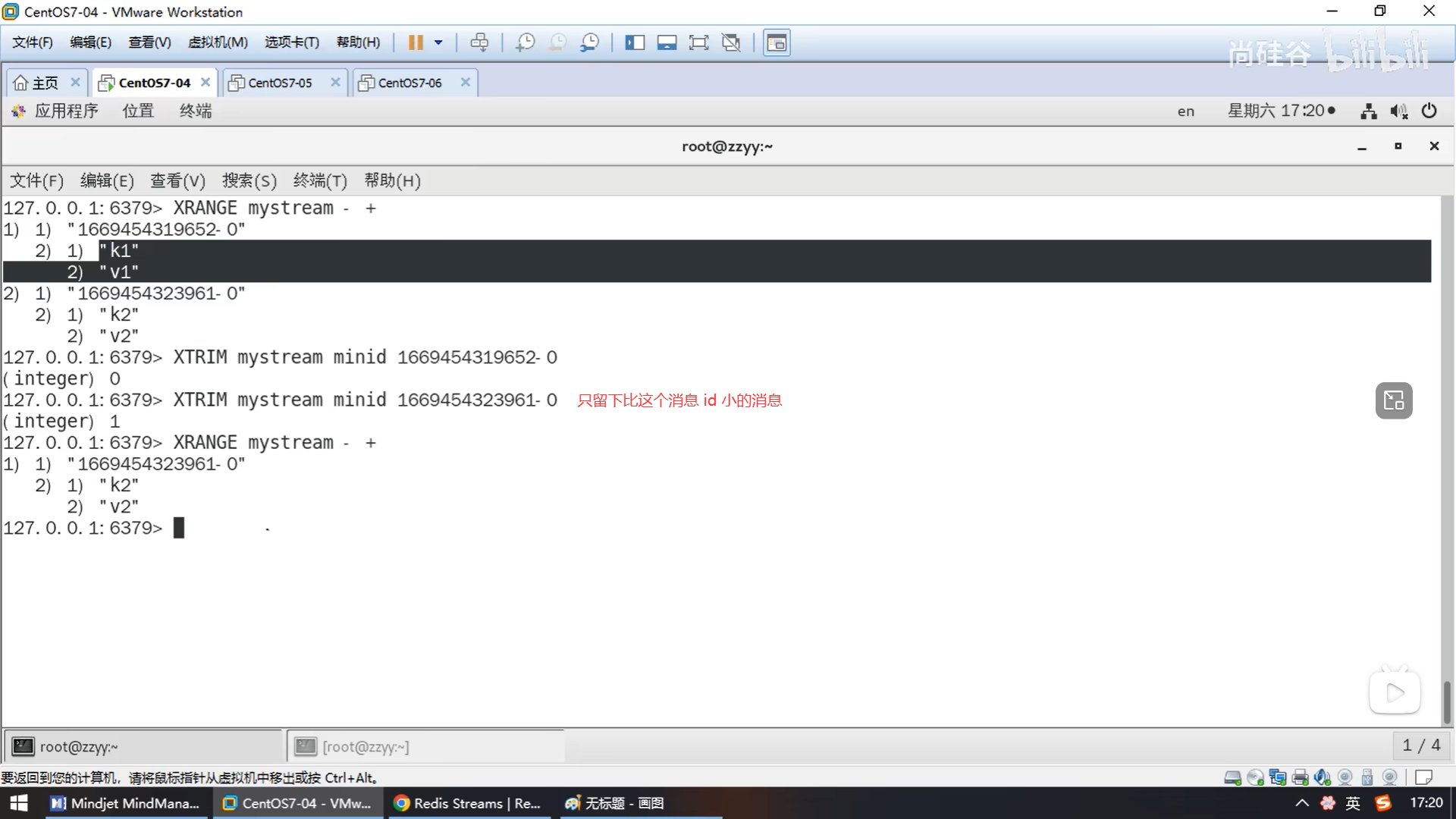Screen dimensions: 1456x819
Task: Click the 1 / 4 workspace switcher
Action: tap(1421, 745)
